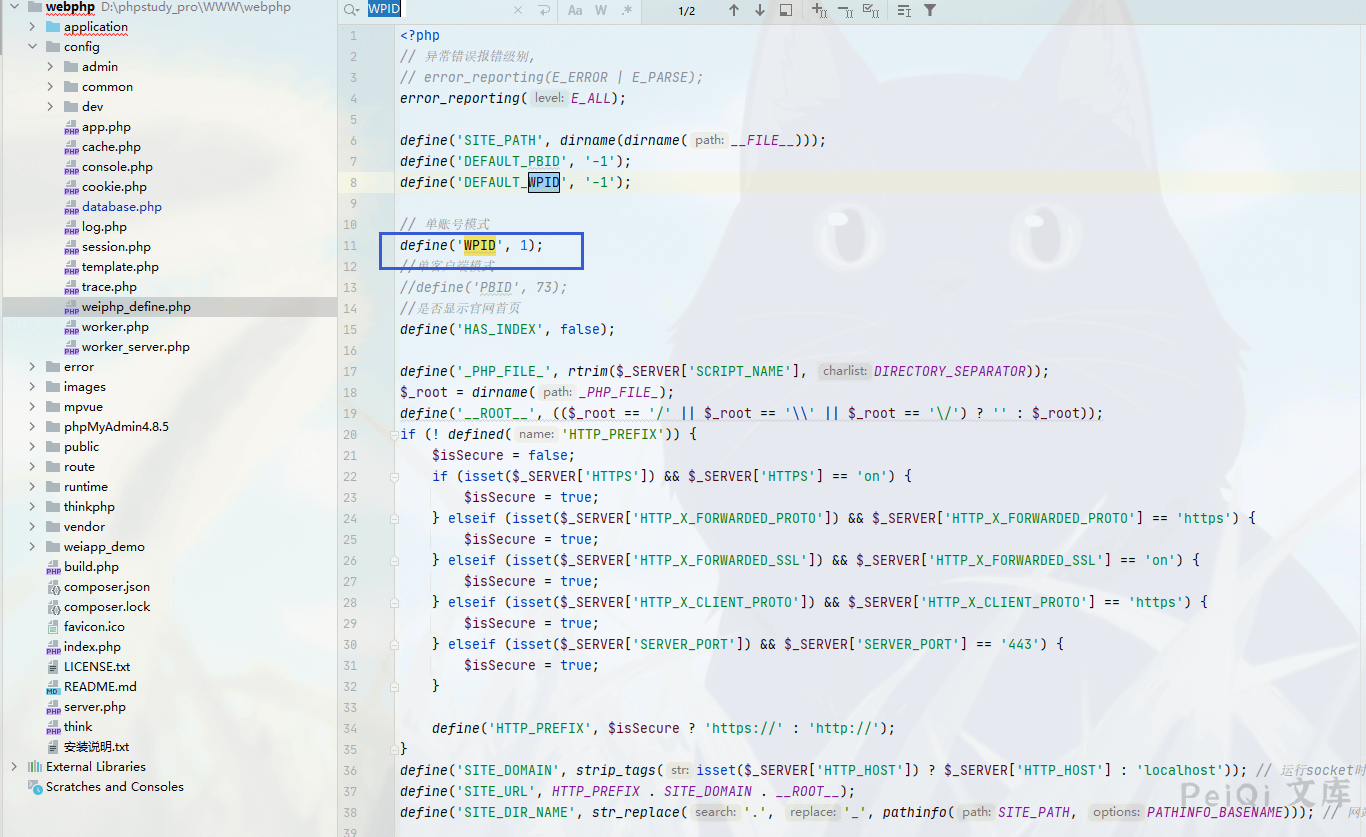Viewport: 1366px width, 837px height.
Task: Click the search filter funnel icon
Action: (x=930, y=10)
